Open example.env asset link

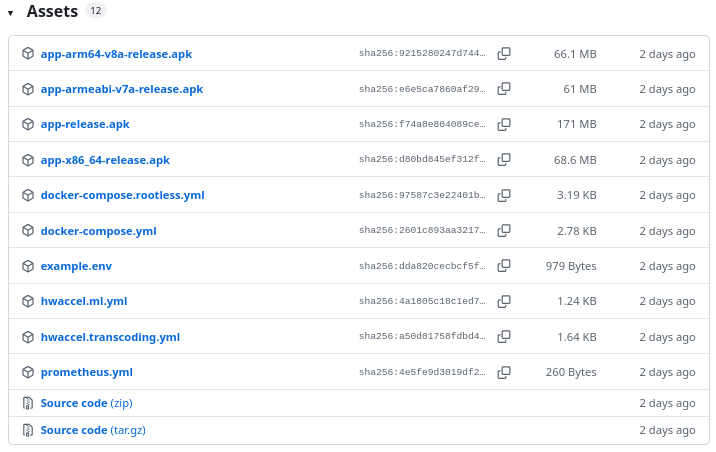pos(76,266)
